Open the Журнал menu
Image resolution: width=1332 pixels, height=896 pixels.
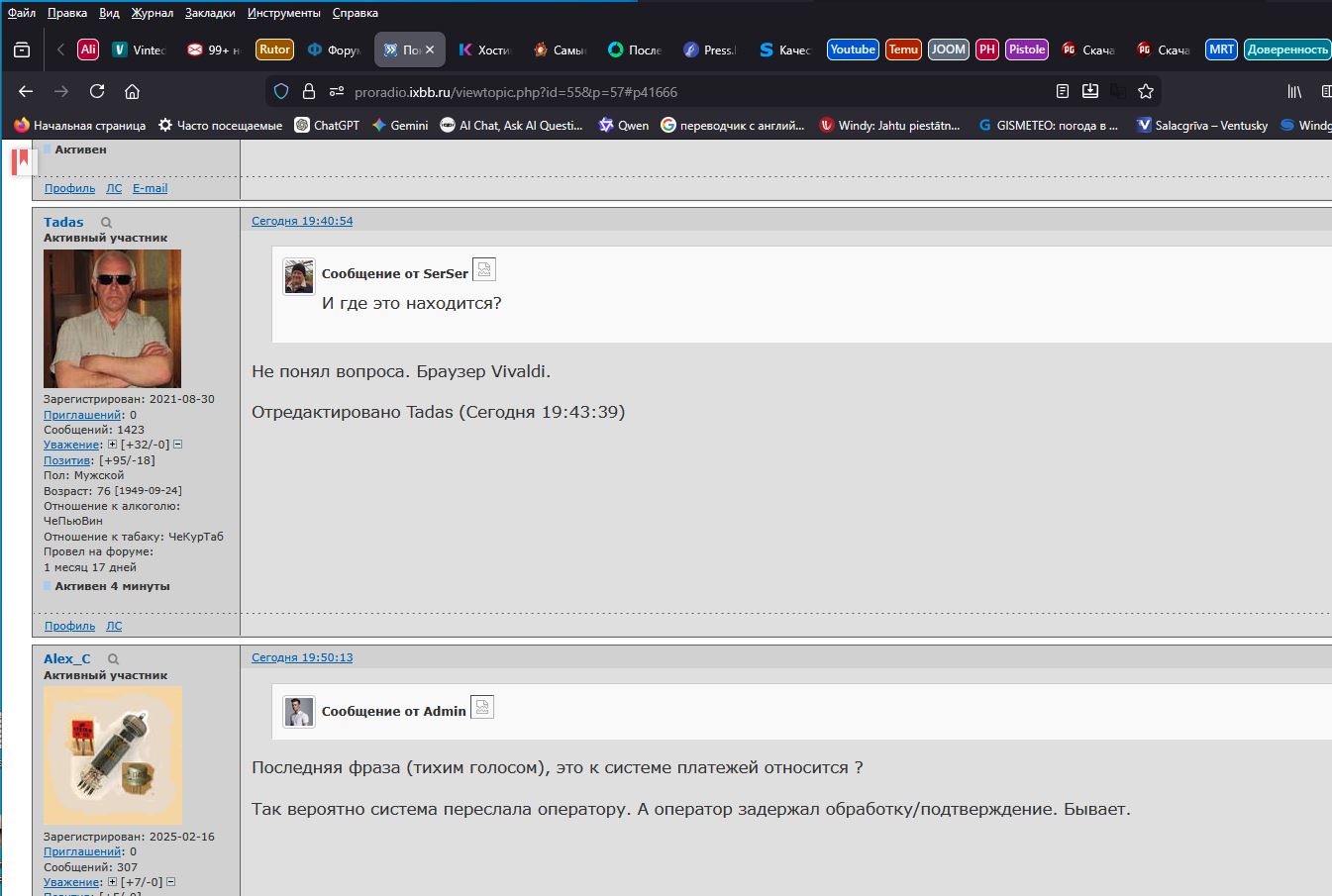[x=153, y=13]
